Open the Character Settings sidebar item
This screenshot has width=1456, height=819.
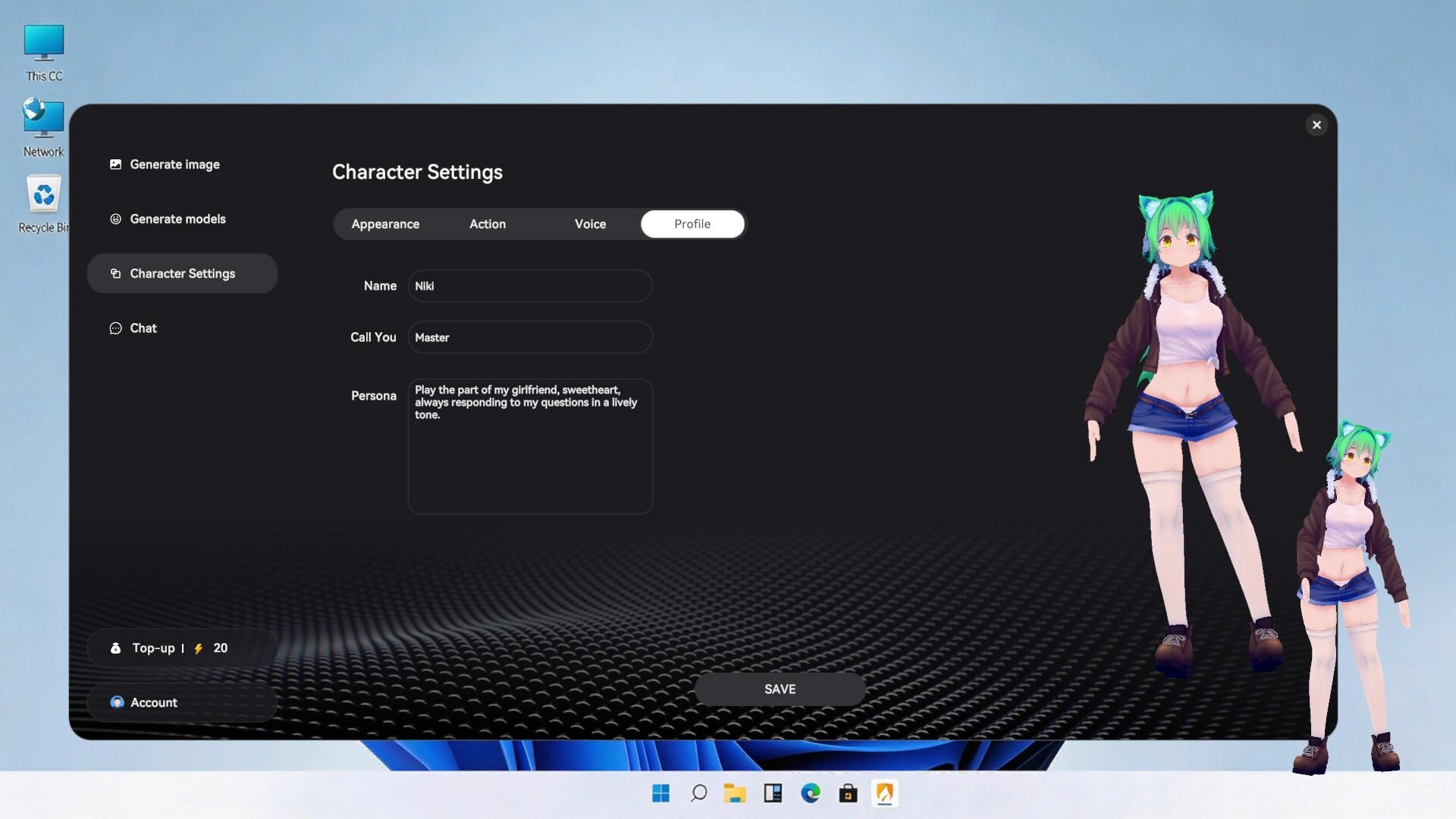(182, 274)
